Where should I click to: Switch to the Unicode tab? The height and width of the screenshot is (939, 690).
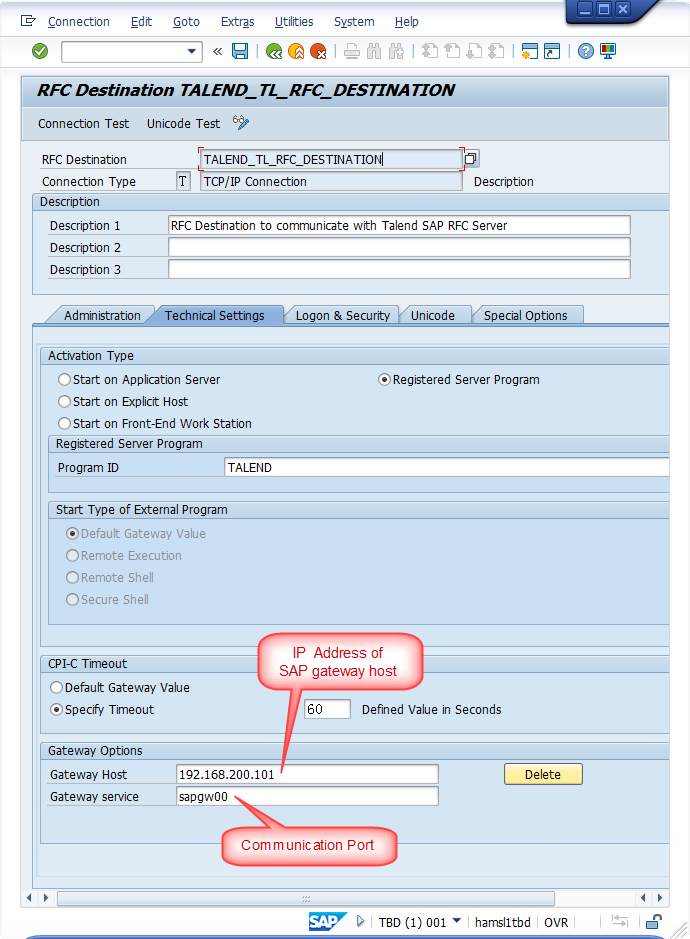pos(432,316)
